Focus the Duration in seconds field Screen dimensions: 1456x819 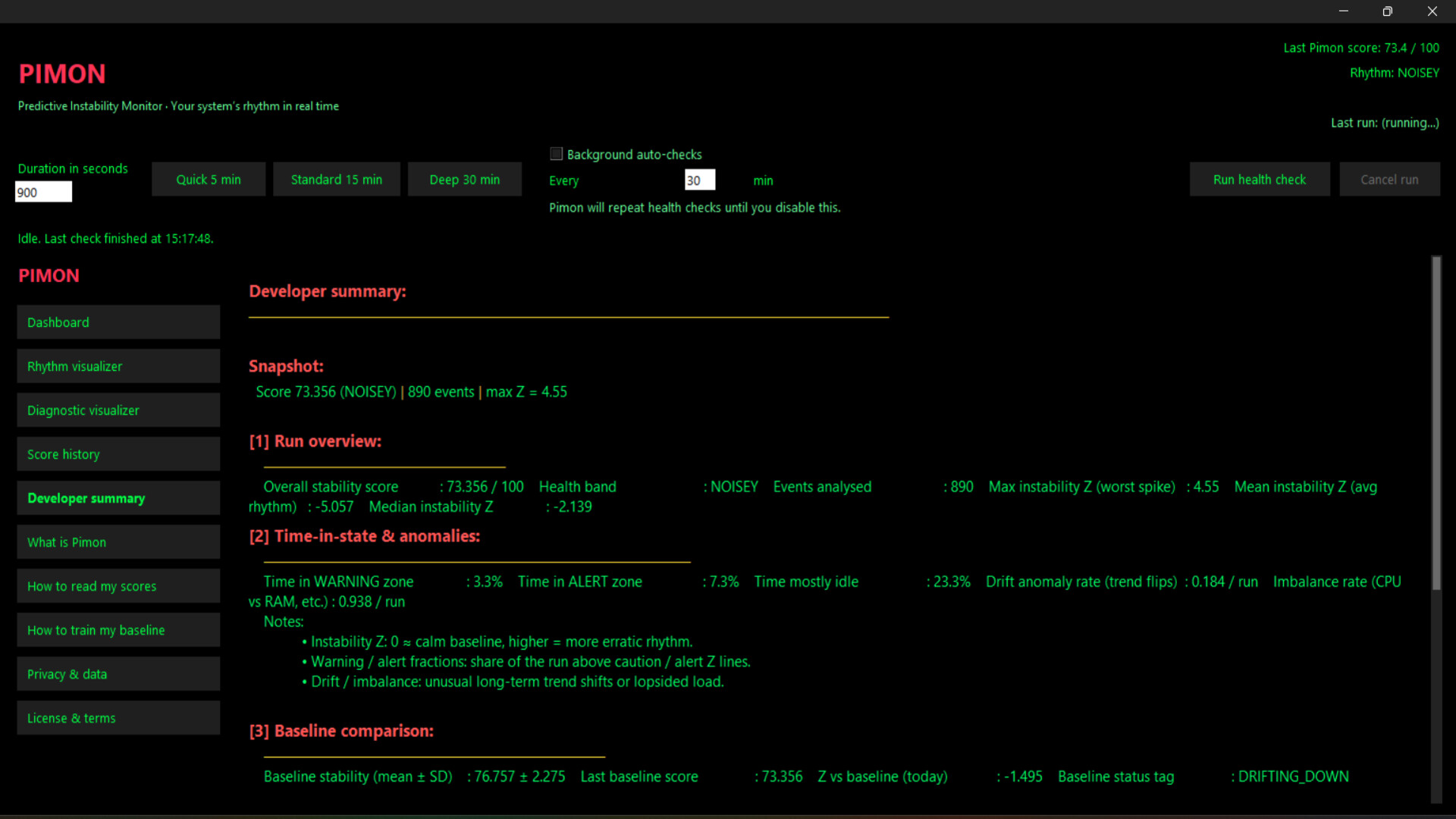coord(43,193)
